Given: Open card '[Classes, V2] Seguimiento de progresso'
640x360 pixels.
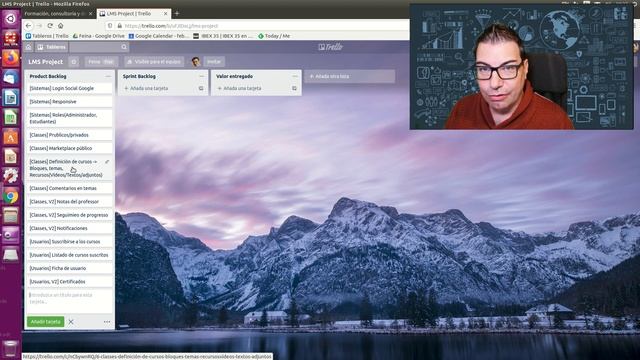Looking at the screenshot, I should tap(69, 215).
